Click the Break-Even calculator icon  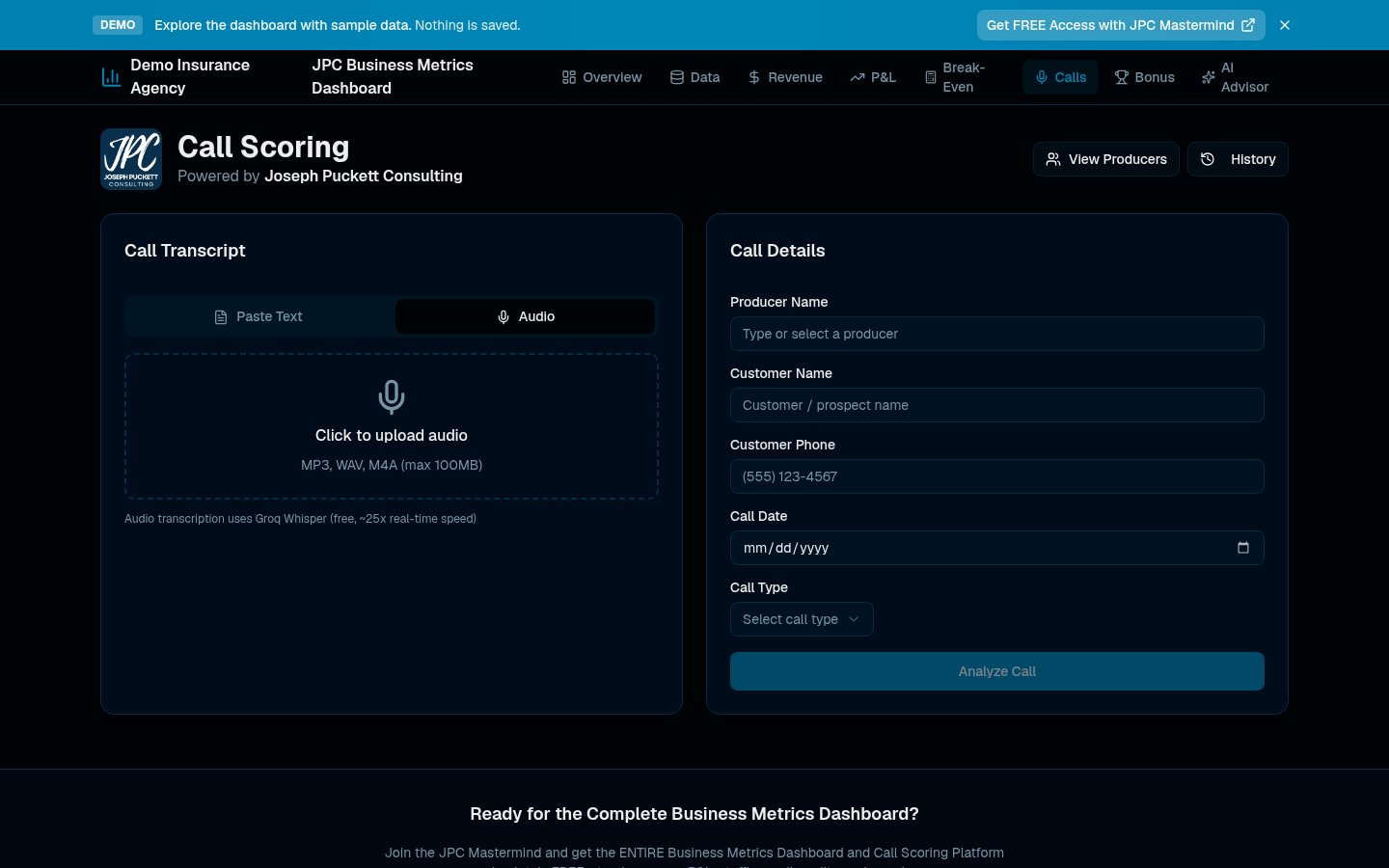(931, 77)
